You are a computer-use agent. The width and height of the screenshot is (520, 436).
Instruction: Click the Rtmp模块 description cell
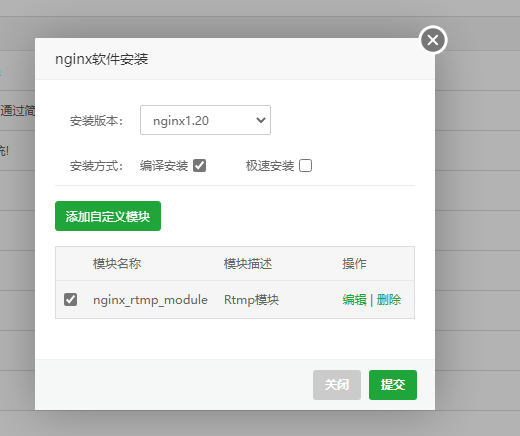(x=251, y=300)
